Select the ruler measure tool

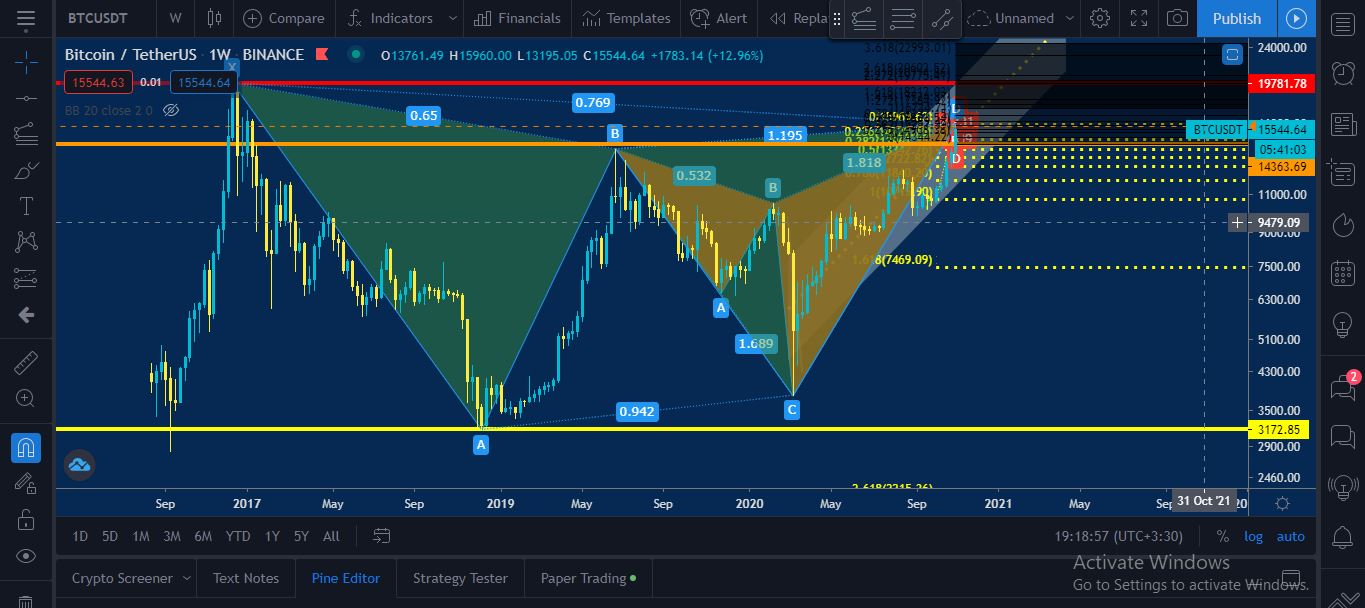point(26,362)
